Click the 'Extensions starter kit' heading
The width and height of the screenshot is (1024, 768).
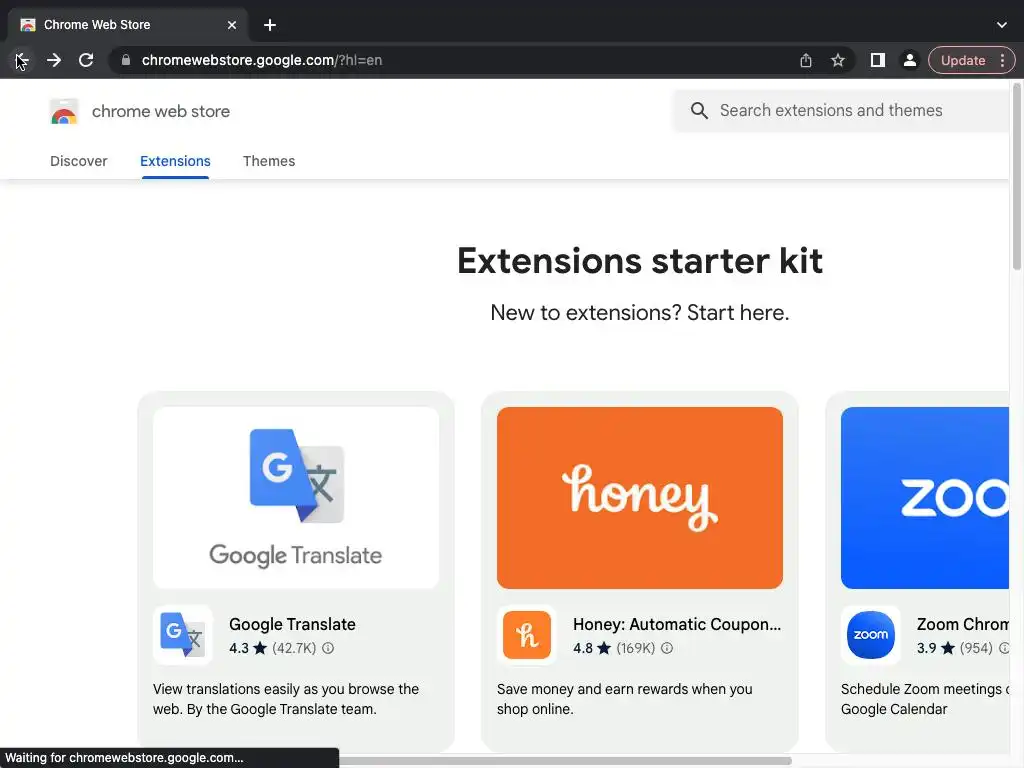(x=640, y=261)
